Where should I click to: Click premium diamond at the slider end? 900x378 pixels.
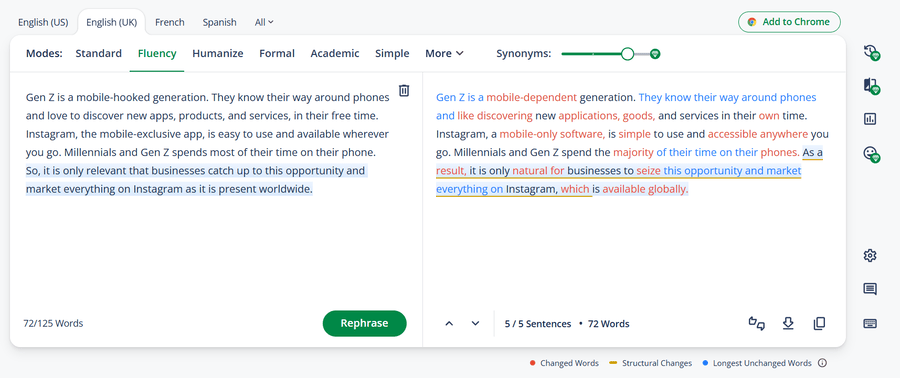coord(655,54)
